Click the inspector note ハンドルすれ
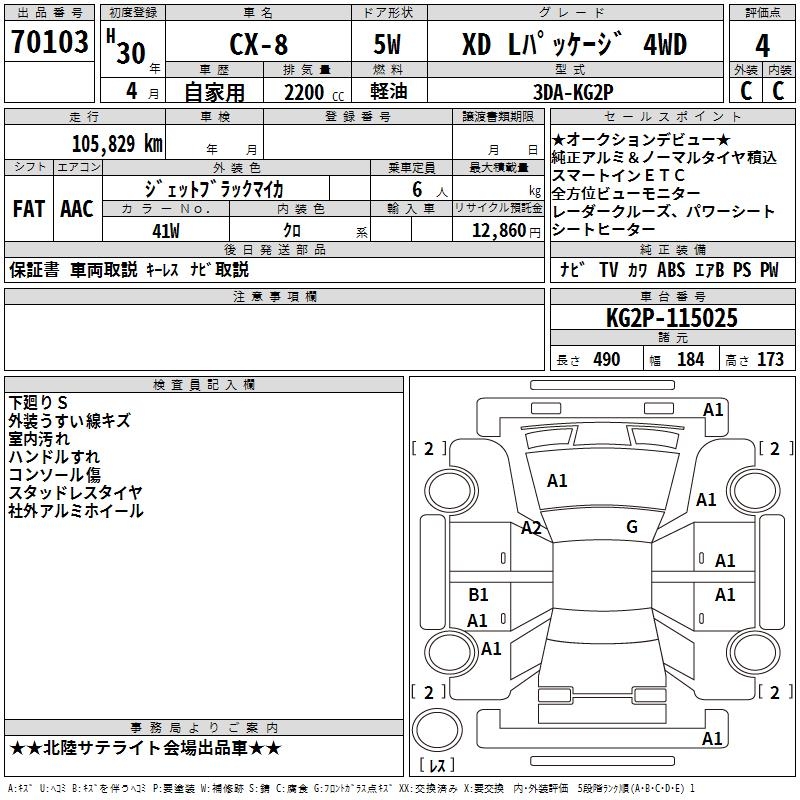This screenshot has width=800, height=800. [54, 456]
